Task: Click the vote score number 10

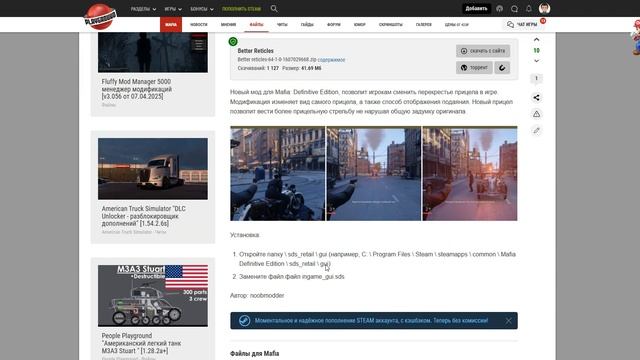Action: 536,51
